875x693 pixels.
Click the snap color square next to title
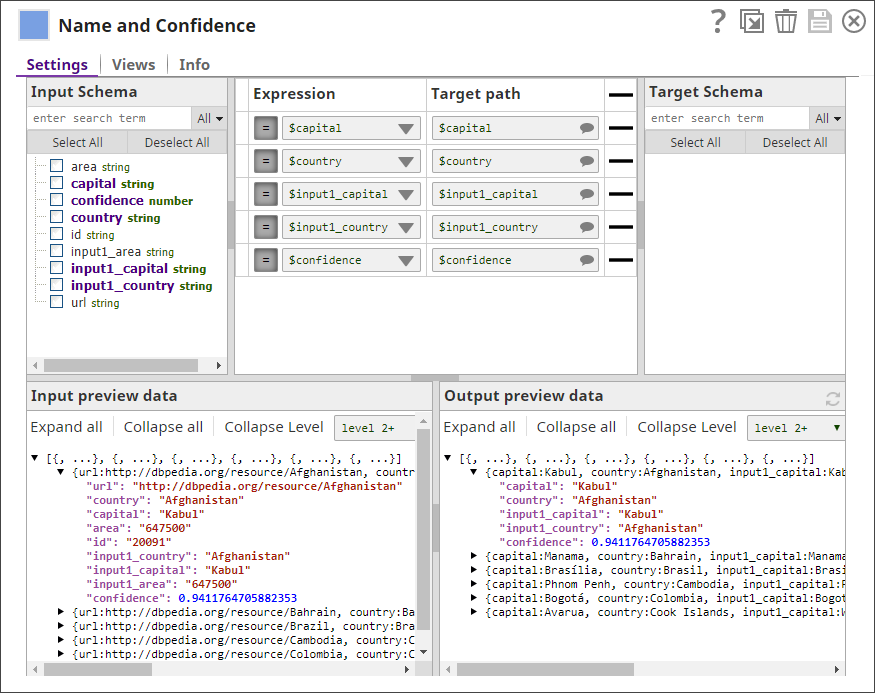click(x=34, y=26)
